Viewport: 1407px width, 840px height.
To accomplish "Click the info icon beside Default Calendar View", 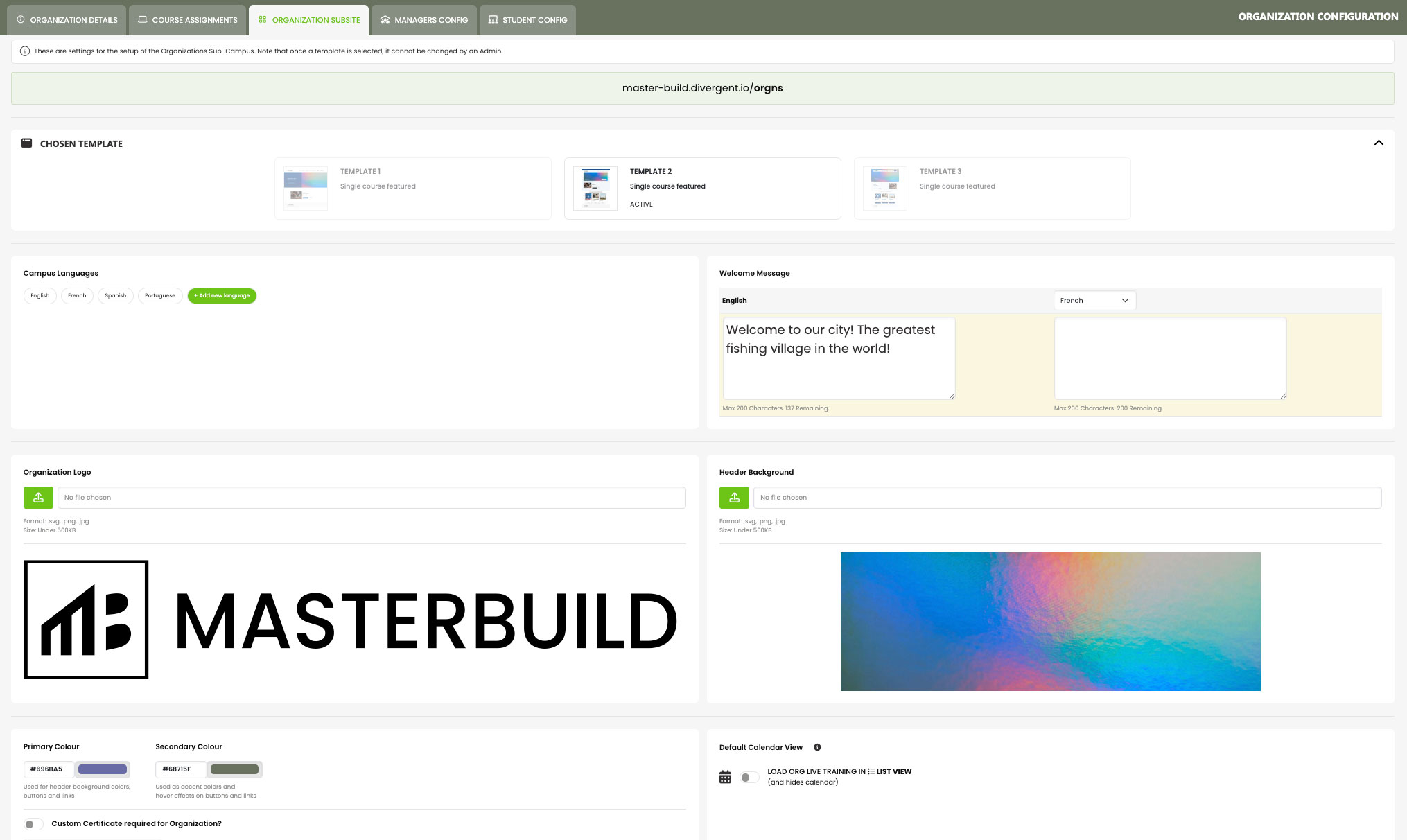I will click(817, 747).
